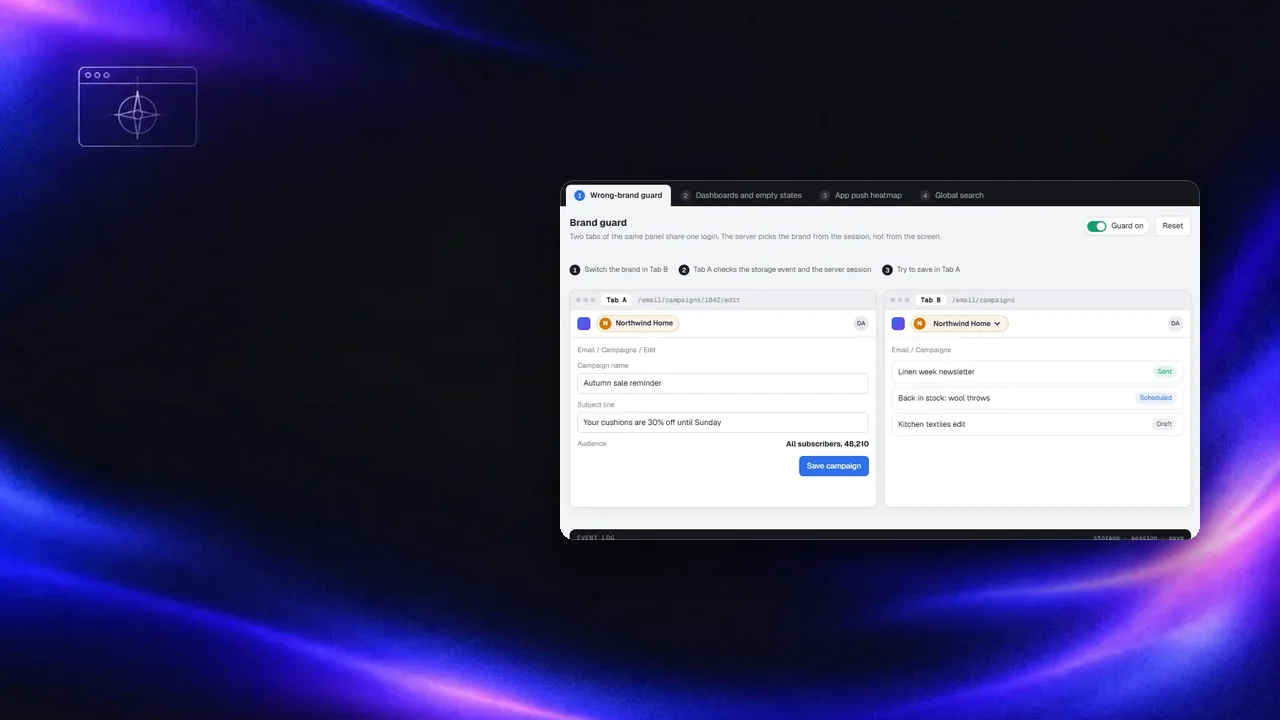Click the Sent status badge
Viewport: 1280px width, 720px height.
coord(1164,371)
